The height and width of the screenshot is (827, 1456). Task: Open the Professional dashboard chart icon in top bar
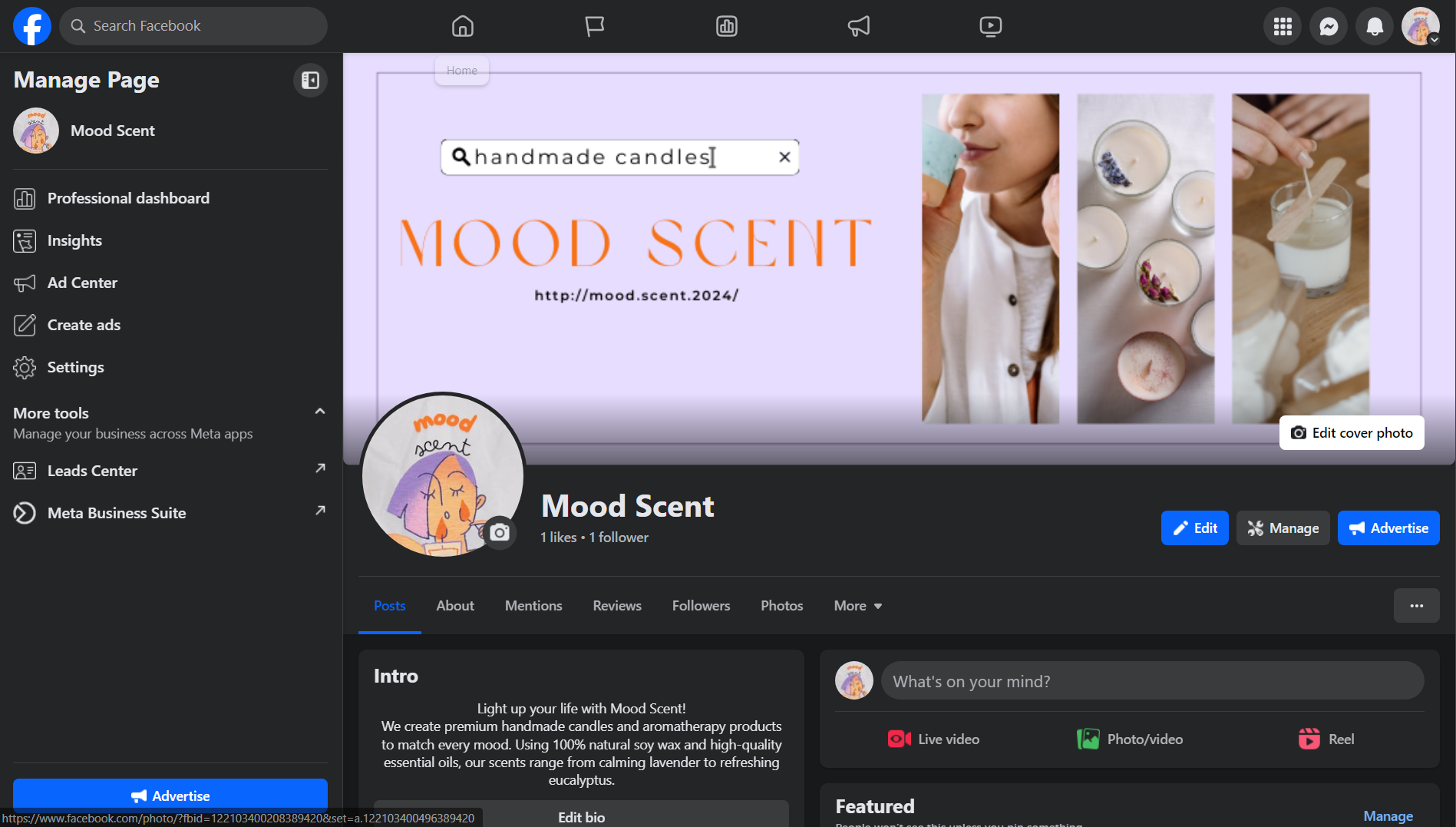(727, 26)
